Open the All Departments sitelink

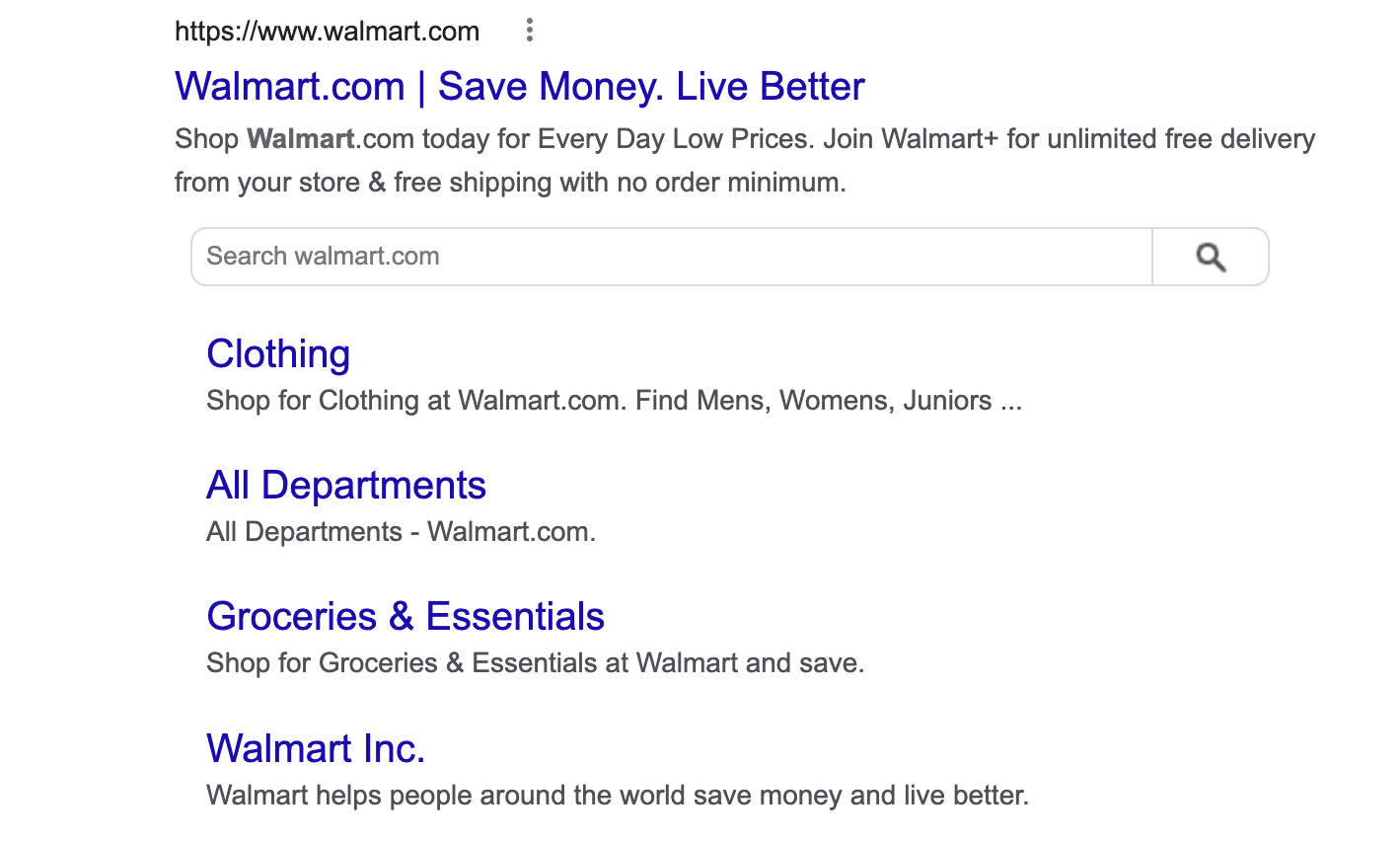346,486
